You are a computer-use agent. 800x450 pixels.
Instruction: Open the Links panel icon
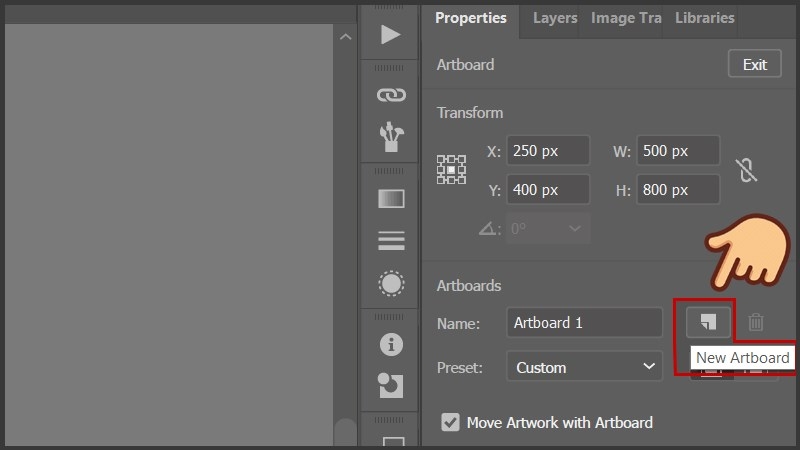click(x=390, y=95)
